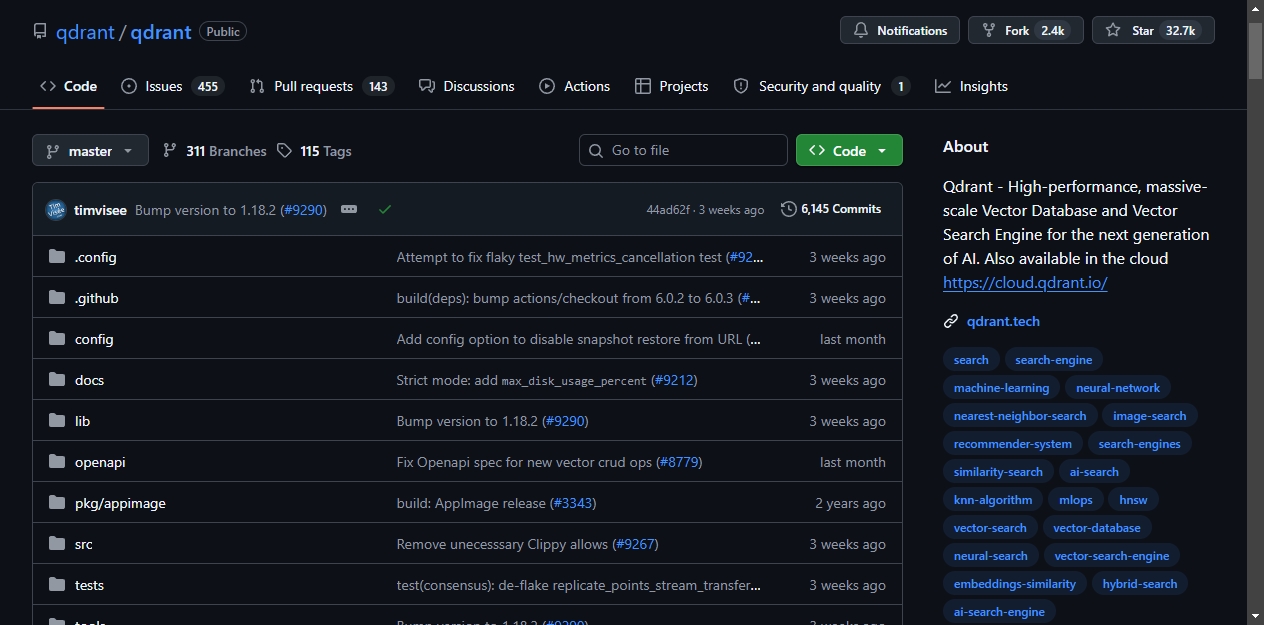1264x625 pixels.
Task: Click the fork icon in Fork button
Action: coord(989,31)
